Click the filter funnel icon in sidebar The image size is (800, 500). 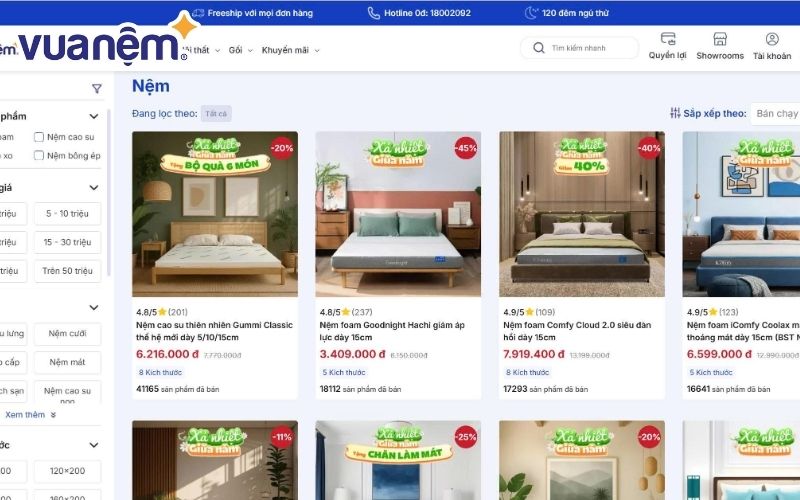click(96, 88)
